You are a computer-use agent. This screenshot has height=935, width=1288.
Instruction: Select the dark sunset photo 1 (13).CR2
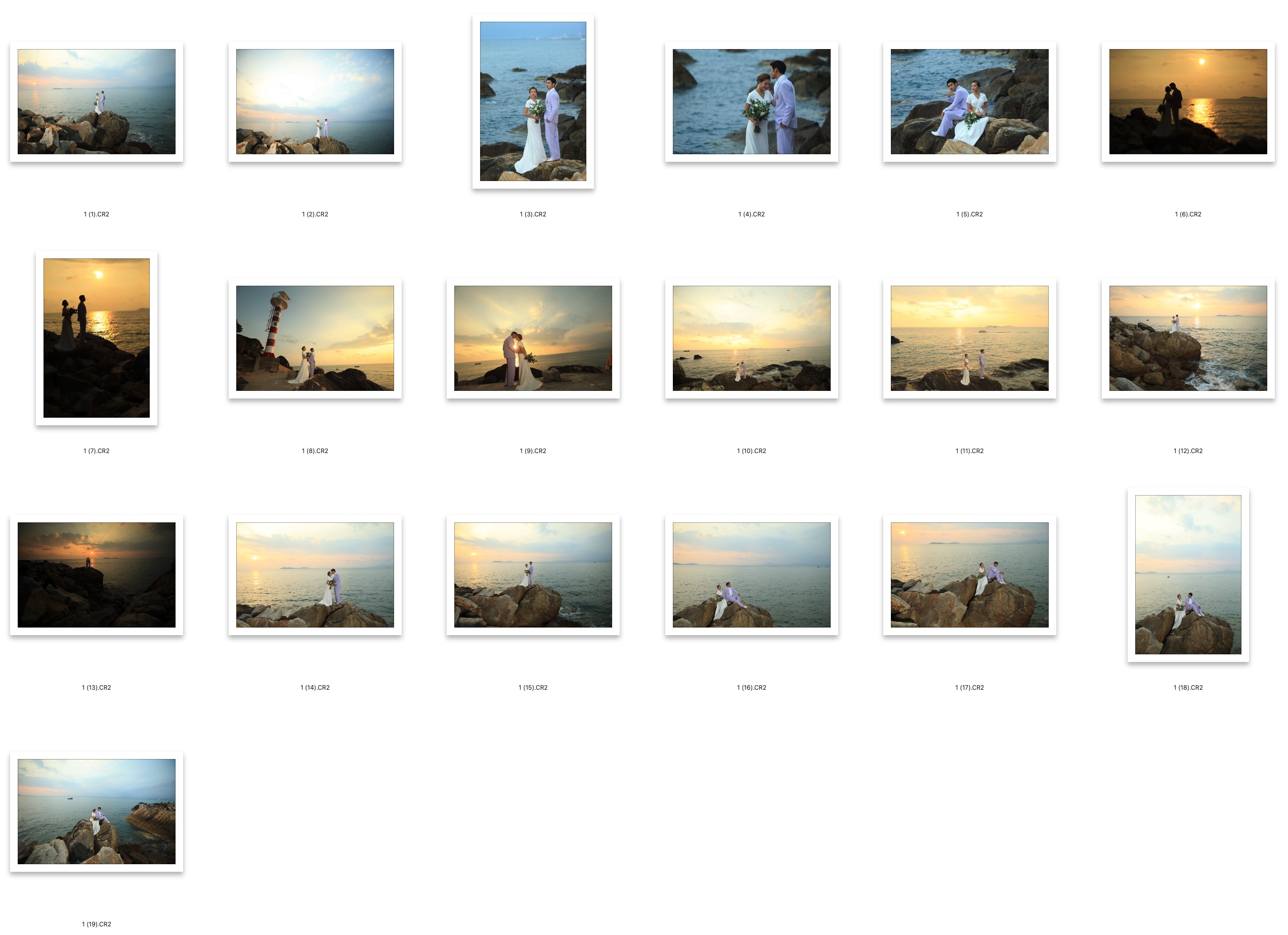pos(101,575)
